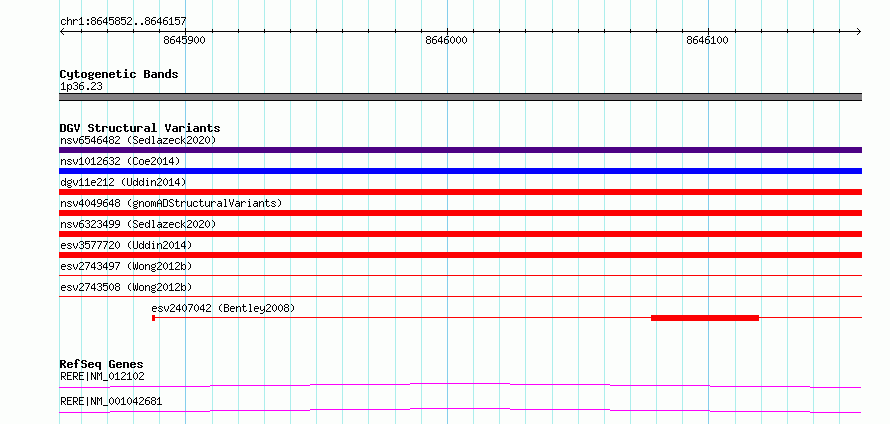Viewport: 890px width, 424px height.
Task: Click the small red esv2407042 start marker
Action: coord(153,318)
